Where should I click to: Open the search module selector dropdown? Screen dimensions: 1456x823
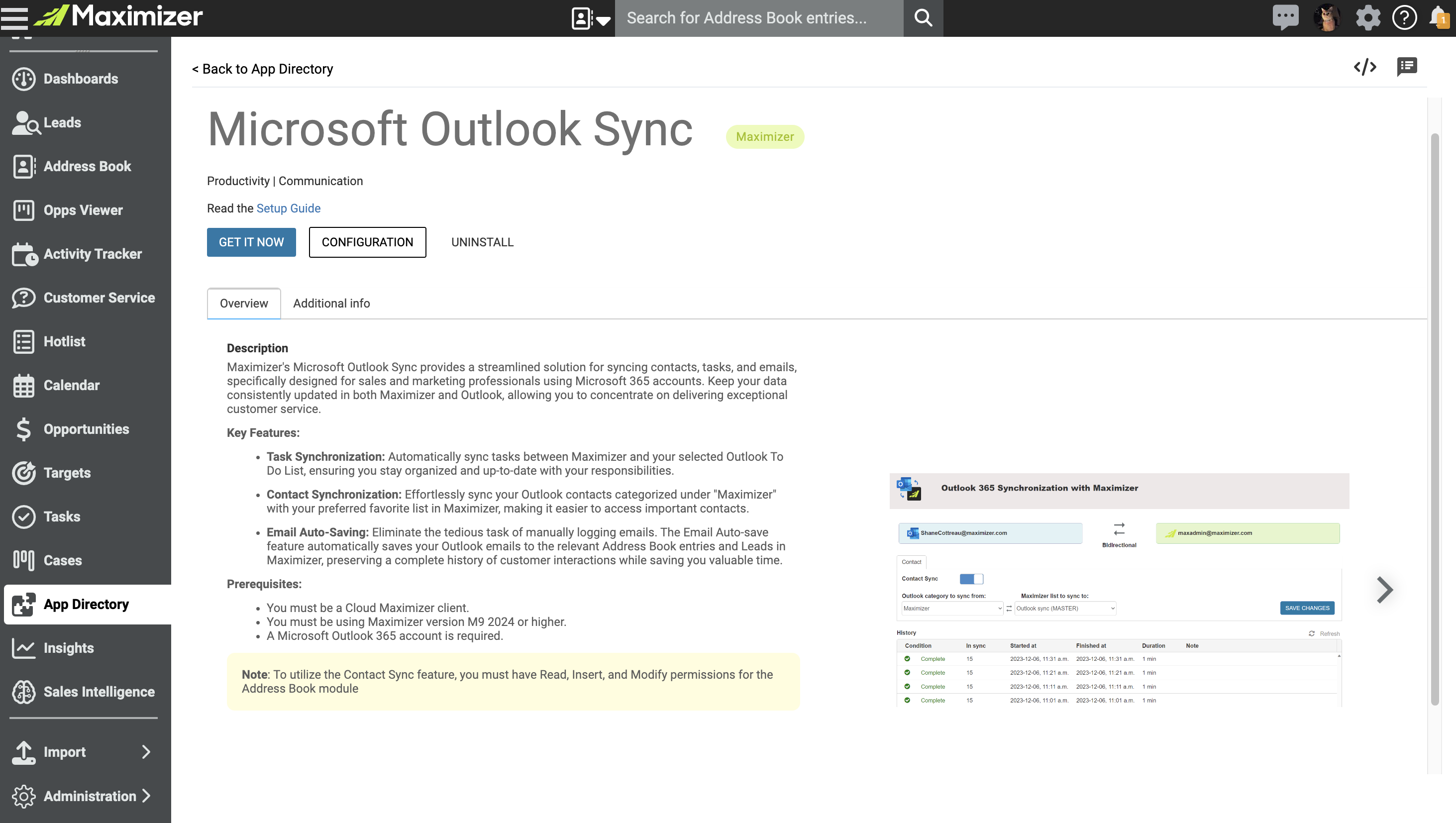[591, 18]
